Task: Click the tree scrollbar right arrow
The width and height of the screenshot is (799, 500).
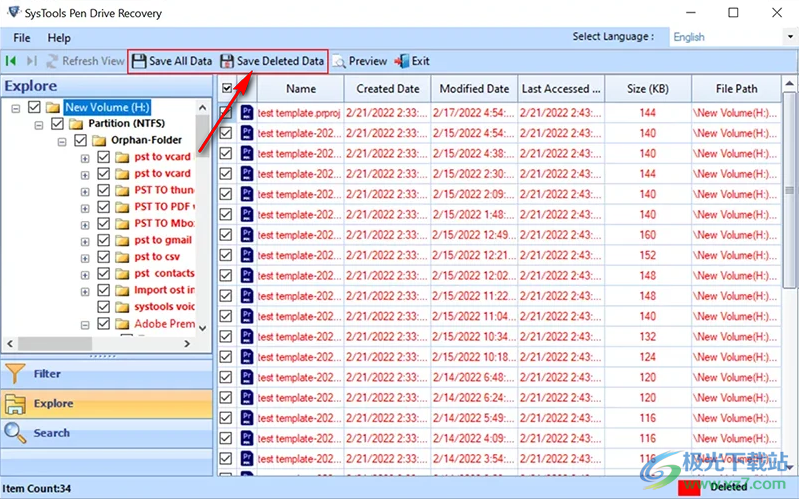Action: [x=187, y=344]
